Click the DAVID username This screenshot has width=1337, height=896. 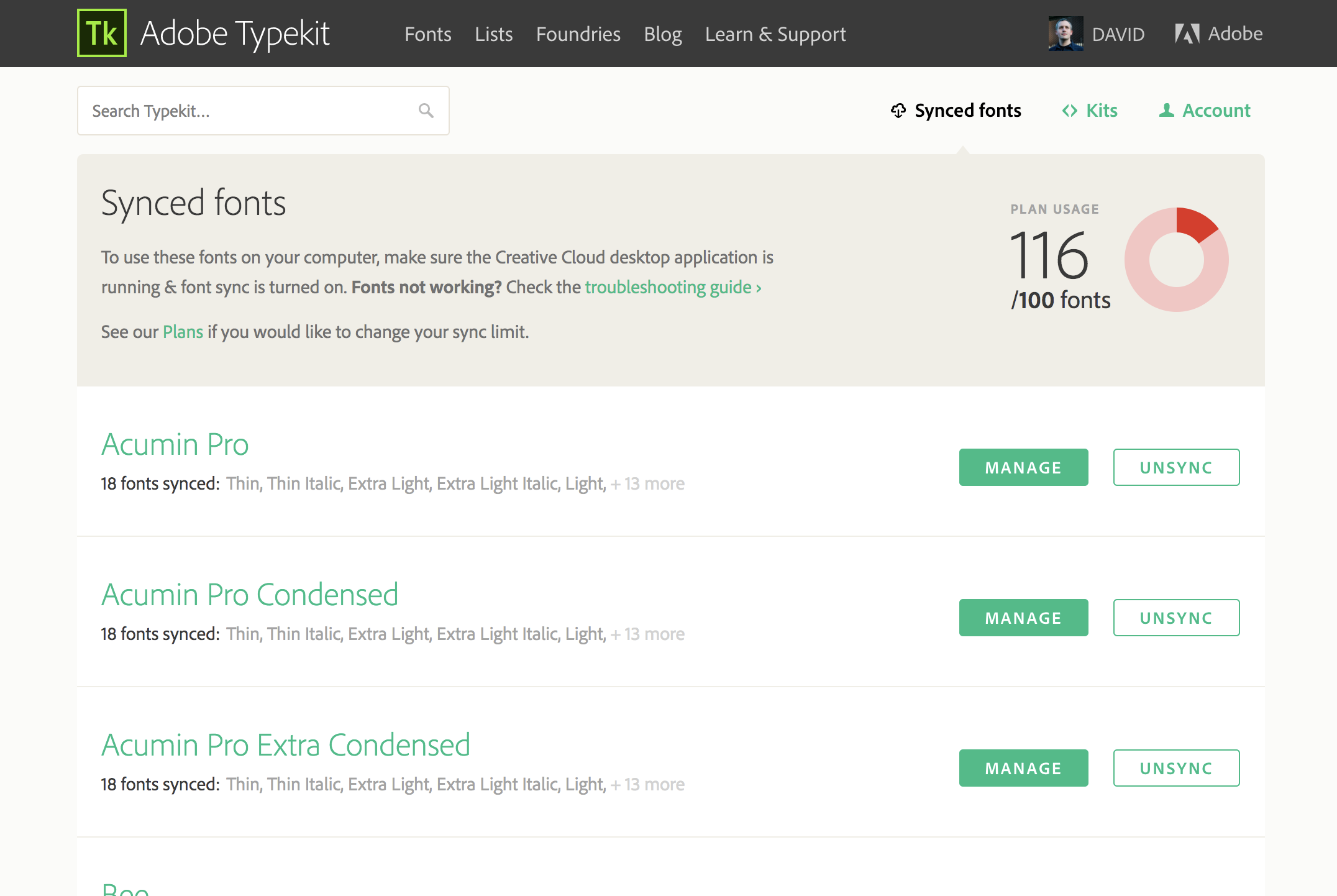click(1118, 34)
